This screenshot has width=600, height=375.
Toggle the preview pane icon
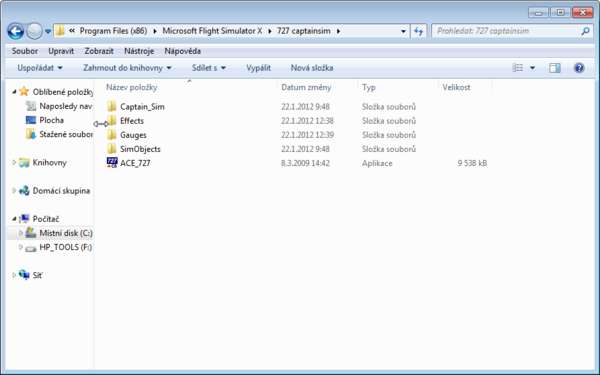click(554, 68)
